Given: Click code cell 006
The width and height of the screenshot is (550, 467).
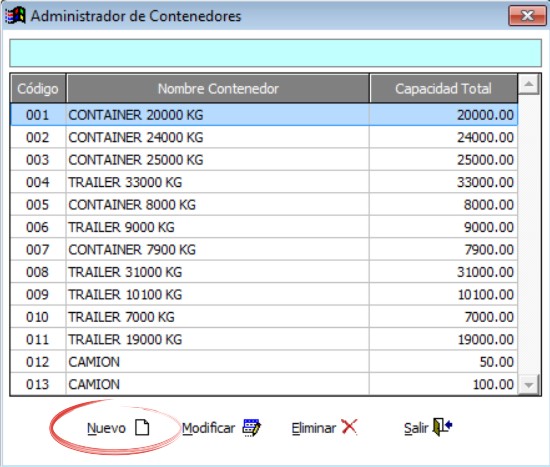Looking at the screenshot, I should coord(38,227).
